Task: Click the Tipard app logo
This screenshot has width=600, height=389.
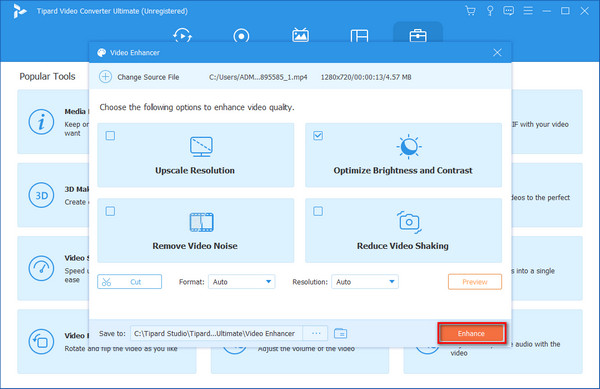Action: click(19, 11)
